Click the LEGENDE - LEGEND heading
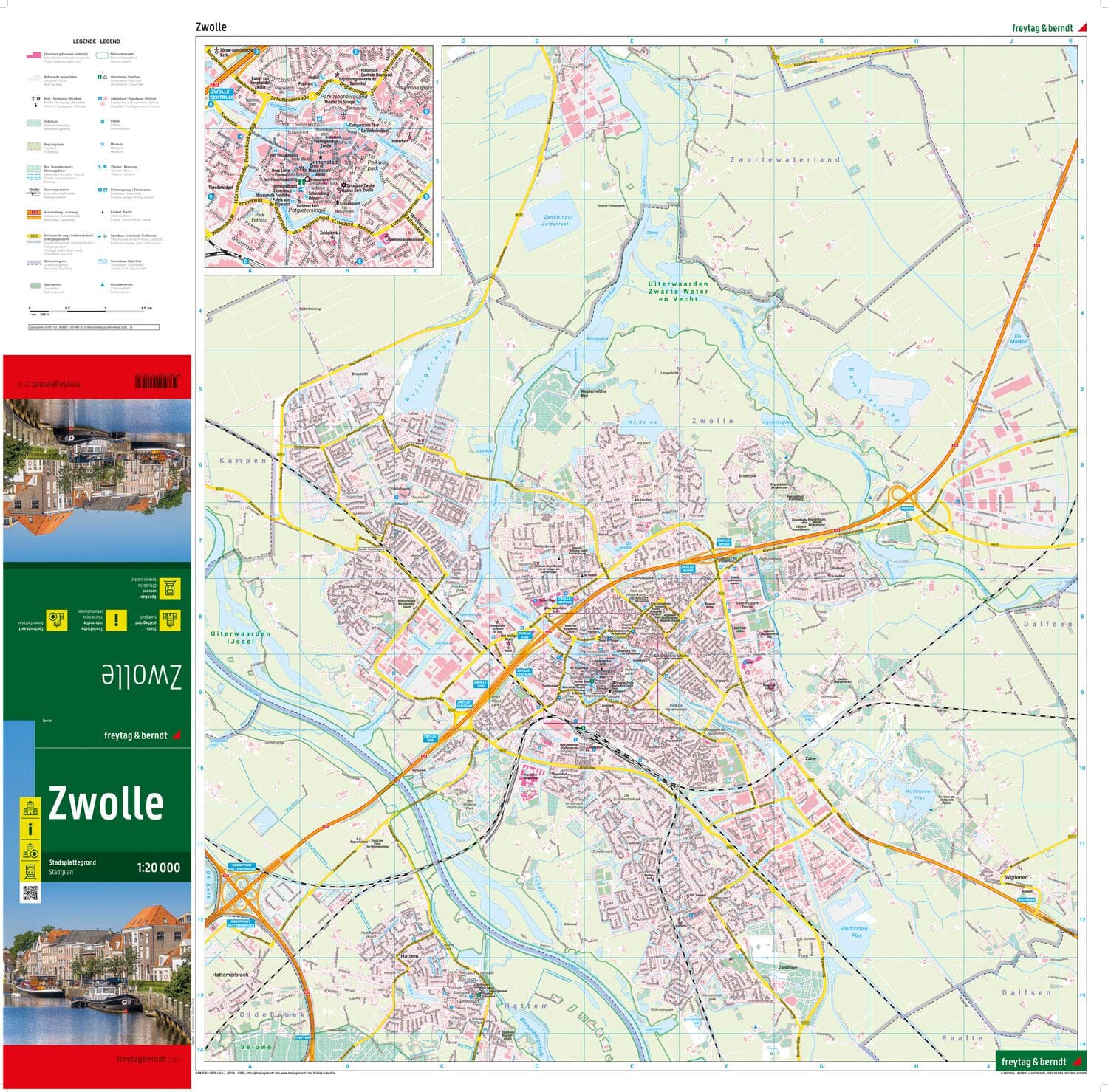The width and height of the screenshot is (1108, 1092). 97,41
